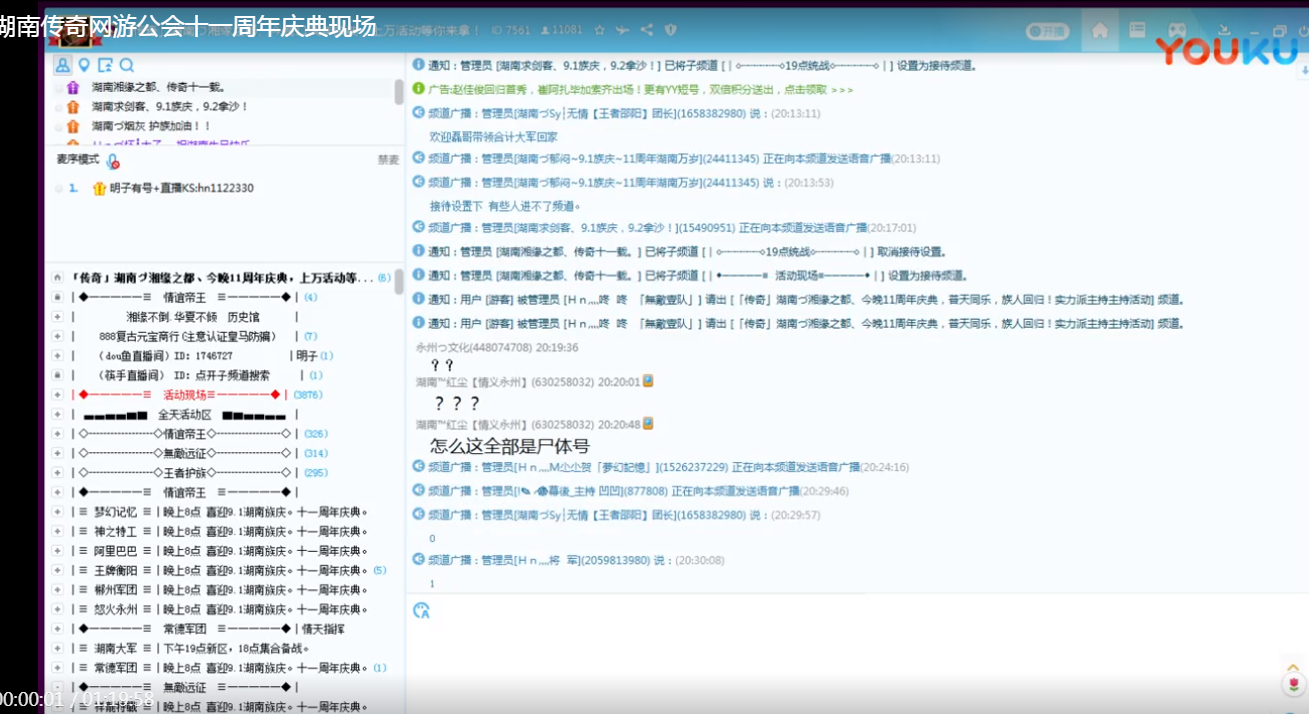Open the member list view icon

tap(63, 65)
